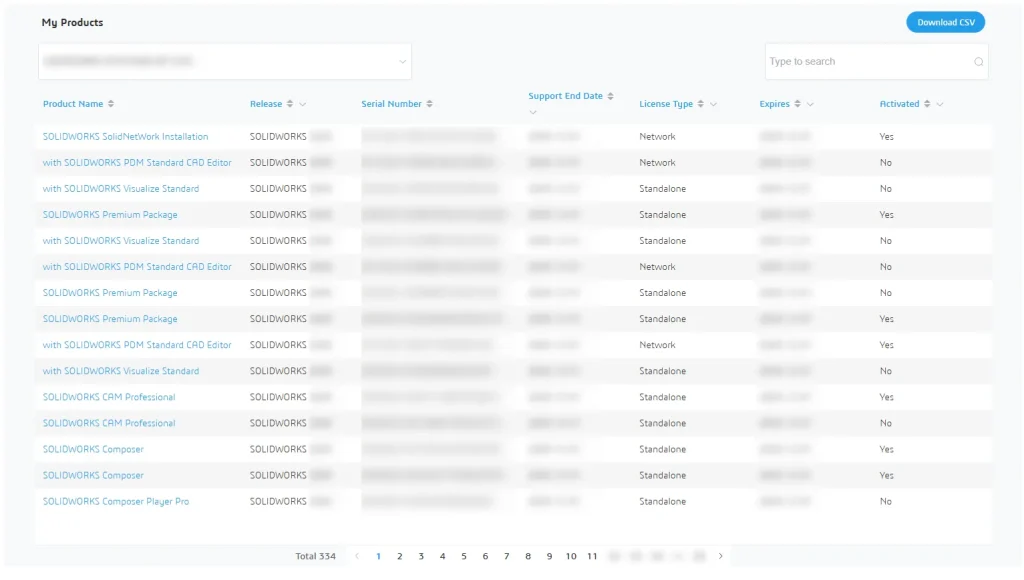The height and width of the screenshot is (580, 1024).
Task: Download the products list as CSV
Action: click(946, 22)
